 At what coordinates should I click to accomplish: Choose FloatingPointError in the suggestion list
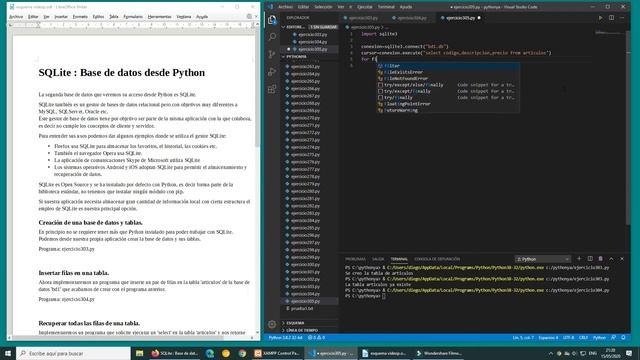448,104
